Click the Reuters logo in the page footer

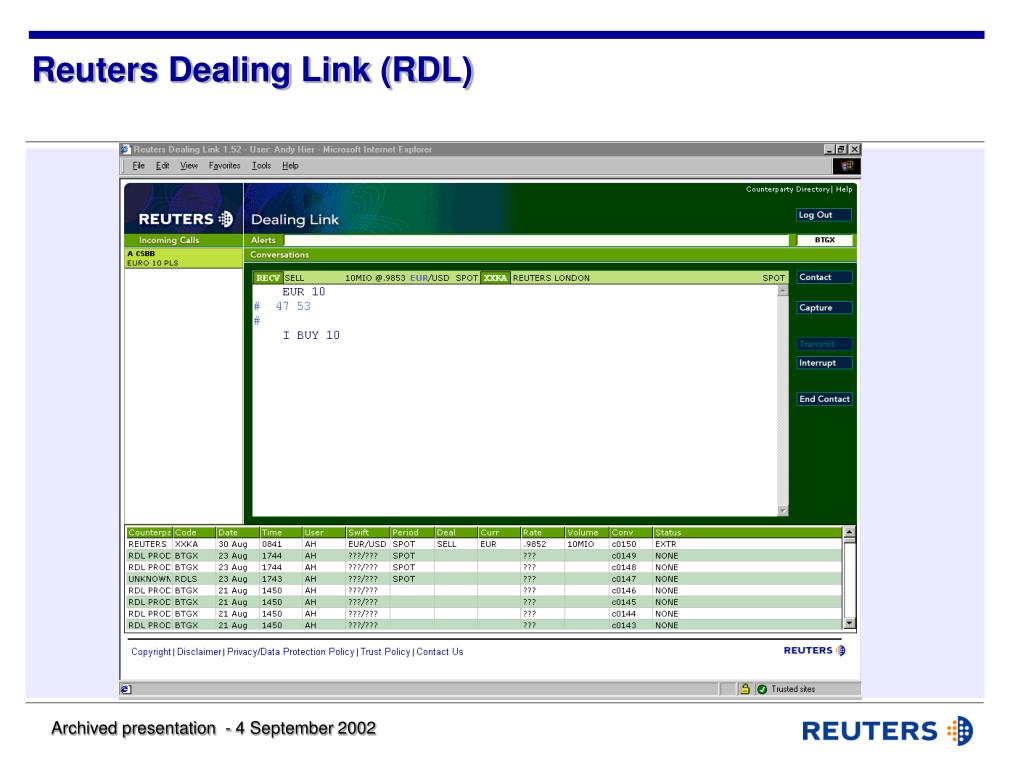814,650
